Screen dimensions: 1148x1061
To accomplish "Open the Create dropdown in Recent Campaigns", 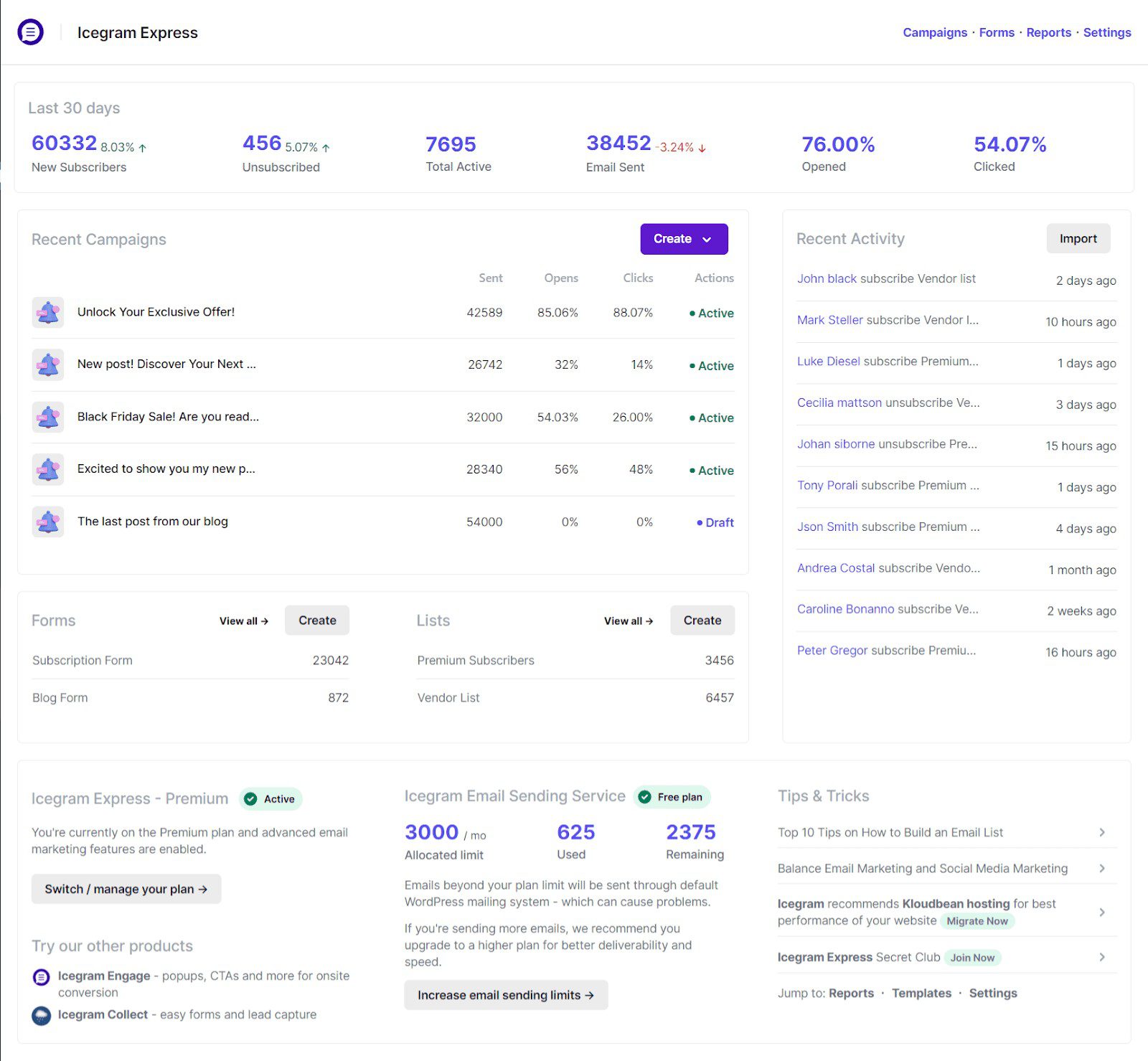I will click(683, 239).
